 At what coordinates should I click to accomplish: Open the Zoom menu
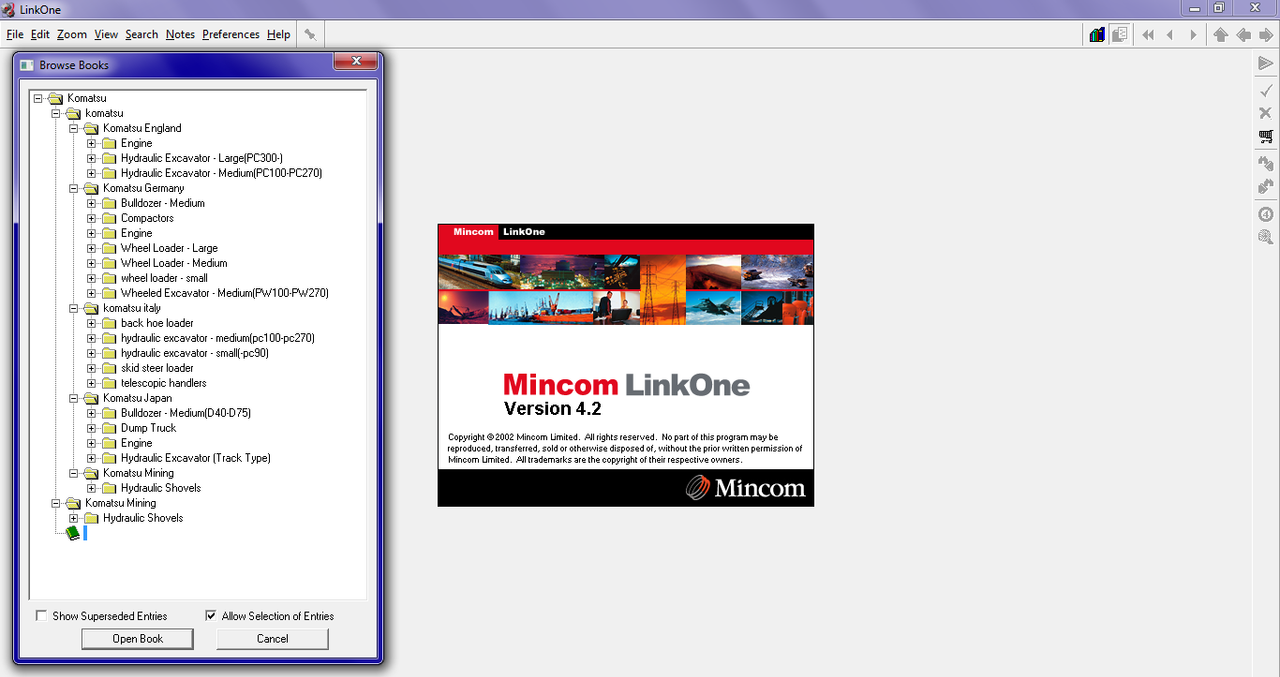point(72,34)
